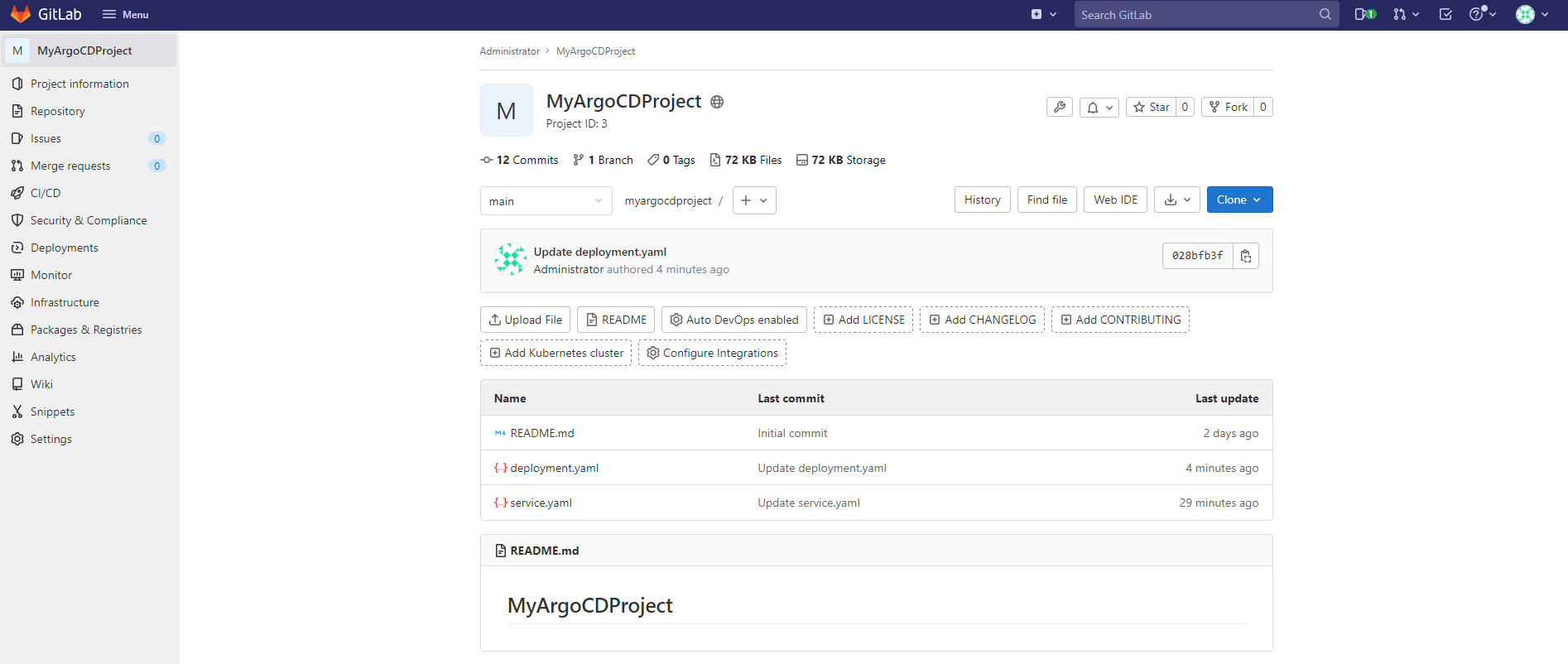
Task: Star the project
Action: pyautogui.click(x=1151, y=107)
